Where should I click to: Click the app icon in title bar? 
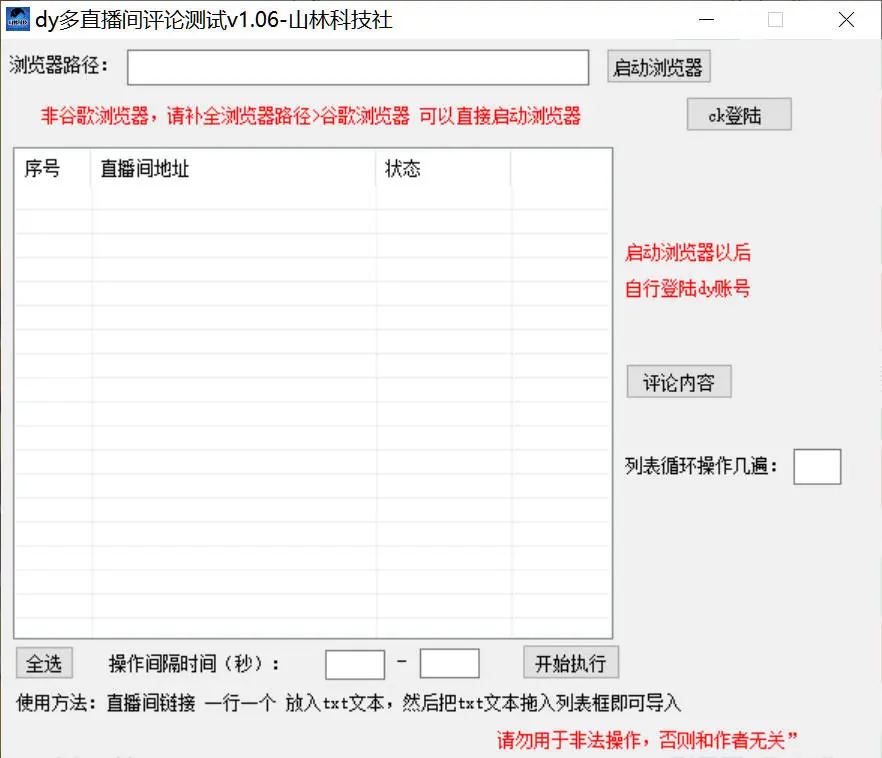17,19
